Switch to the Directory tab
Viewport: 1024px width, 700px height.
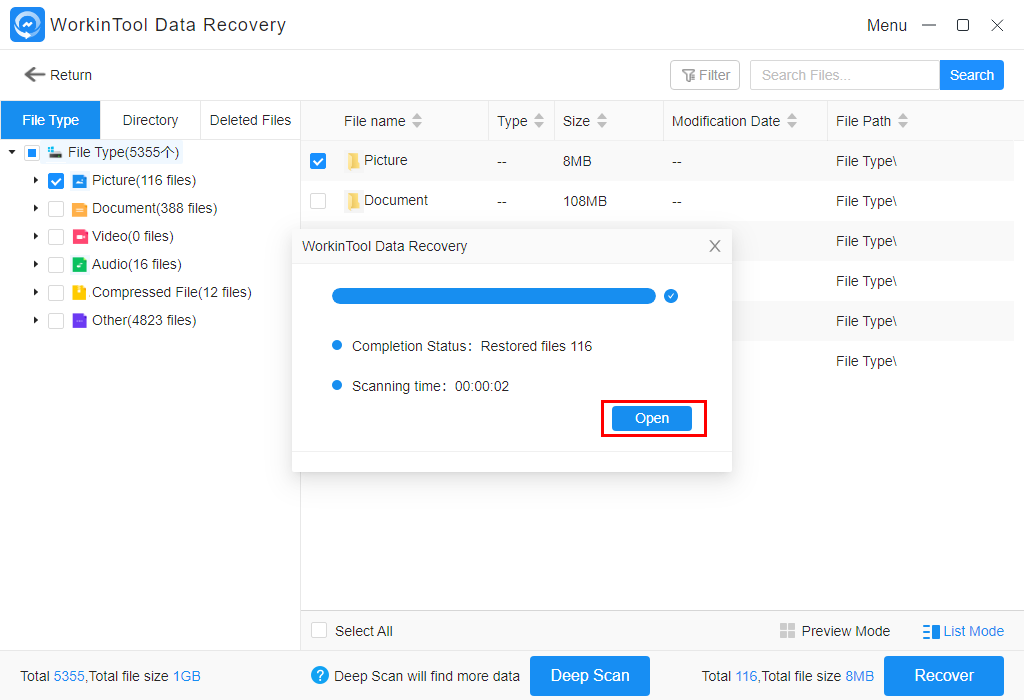pos(150,120)
